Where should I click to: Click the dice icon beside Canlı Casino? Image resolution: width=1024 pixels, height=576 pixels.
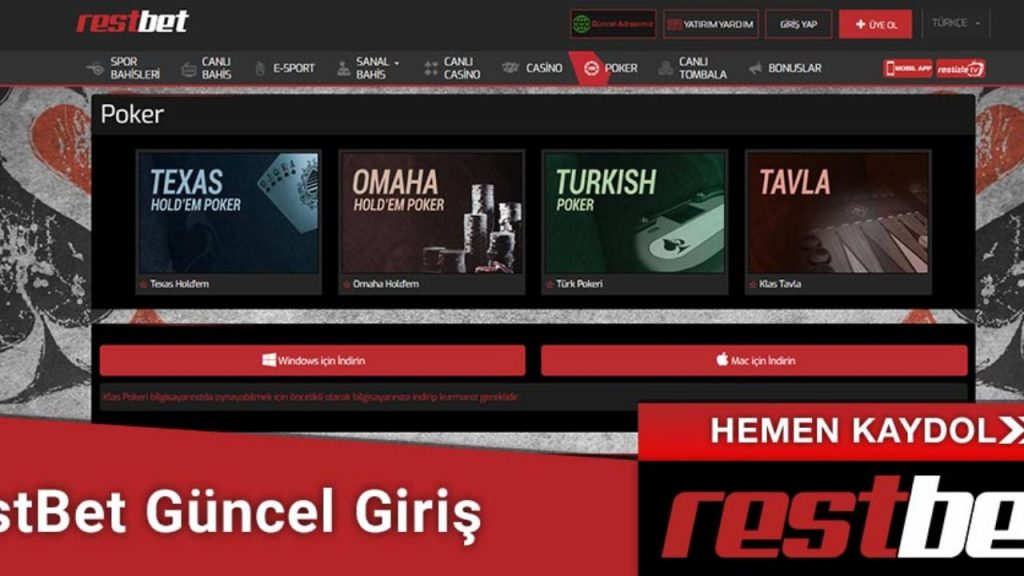coord(430,68)
